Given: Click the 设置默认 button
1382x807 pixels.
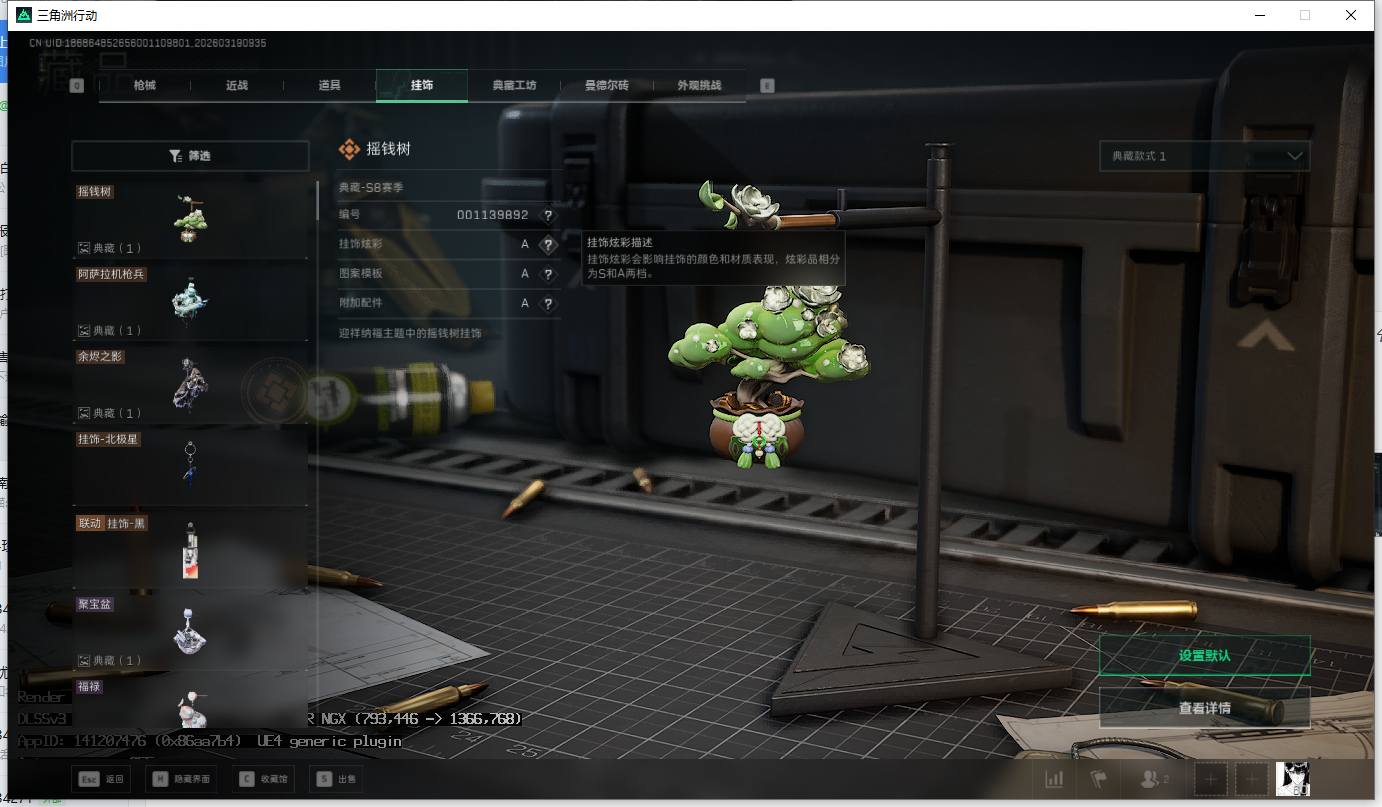Looking at the screenshot, I should [1205, 656].
